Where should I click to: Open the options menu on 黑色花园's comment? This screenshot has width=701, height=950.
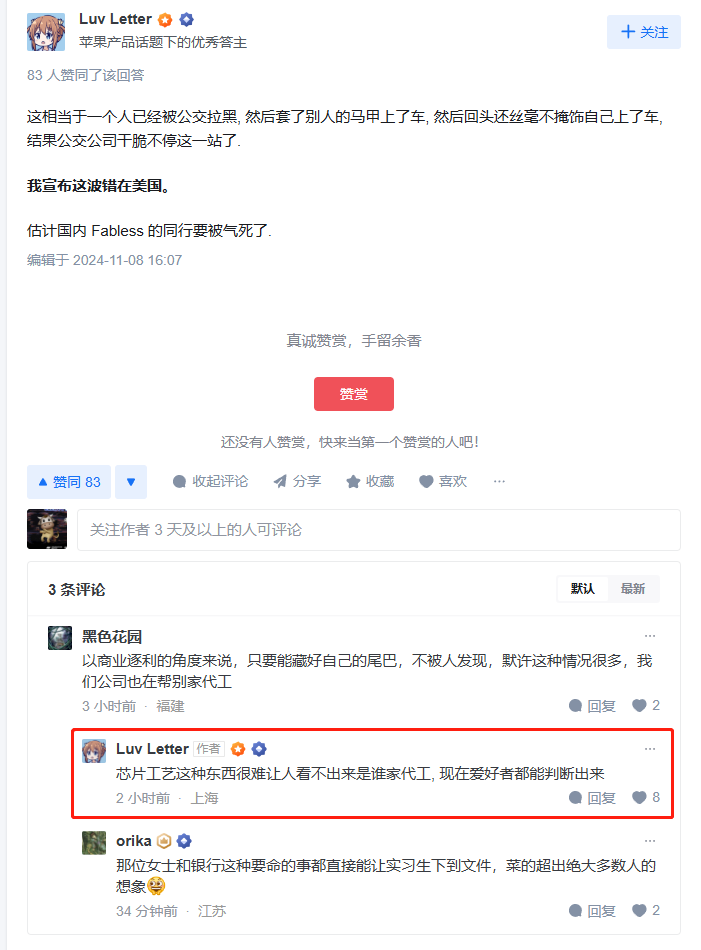click(650, 636)
